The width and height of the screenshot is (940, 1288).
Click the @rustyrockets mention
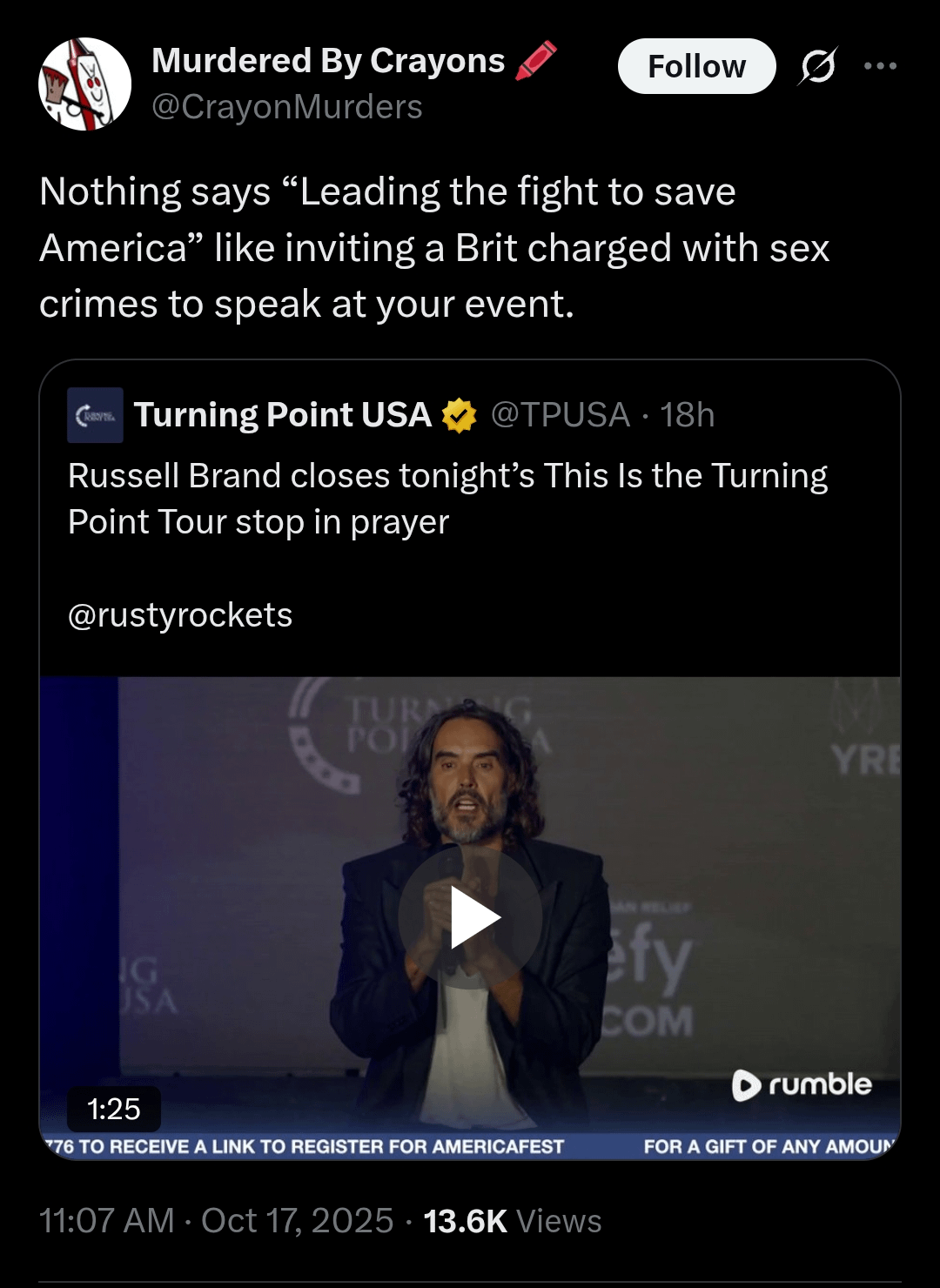pos(180,615)
